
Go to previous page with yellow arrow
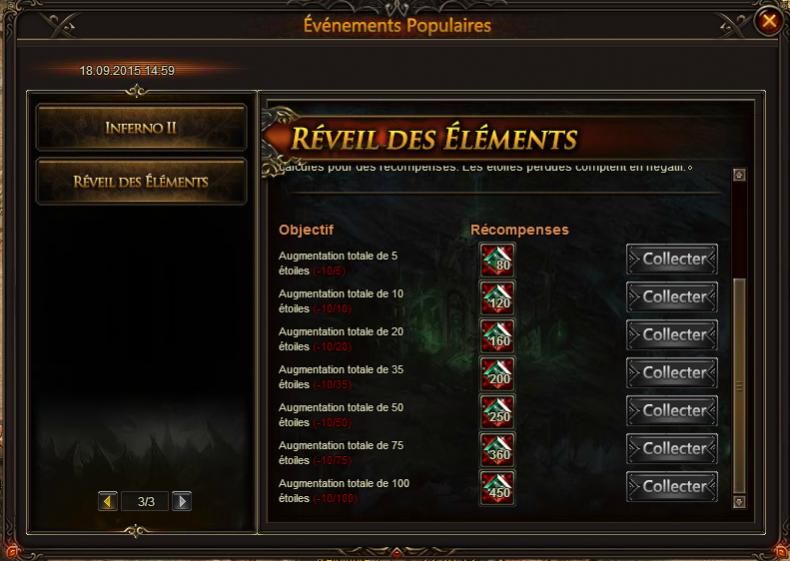[x=108, y=501]
